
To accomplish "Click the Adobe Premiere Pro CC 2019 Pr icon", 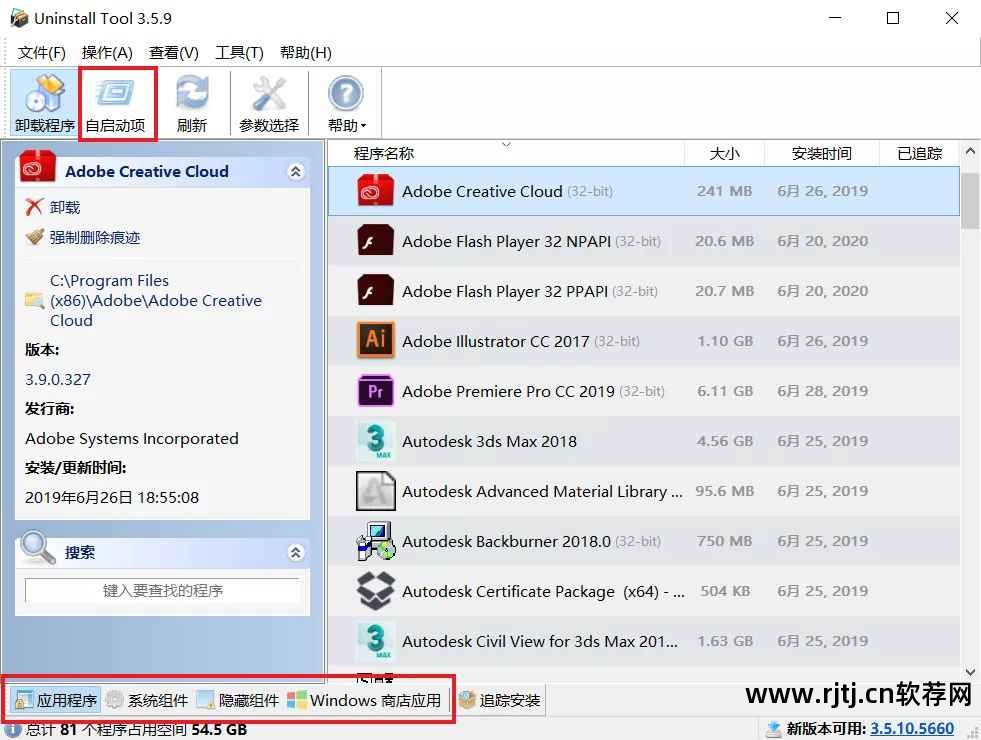I will pos(375,391).
